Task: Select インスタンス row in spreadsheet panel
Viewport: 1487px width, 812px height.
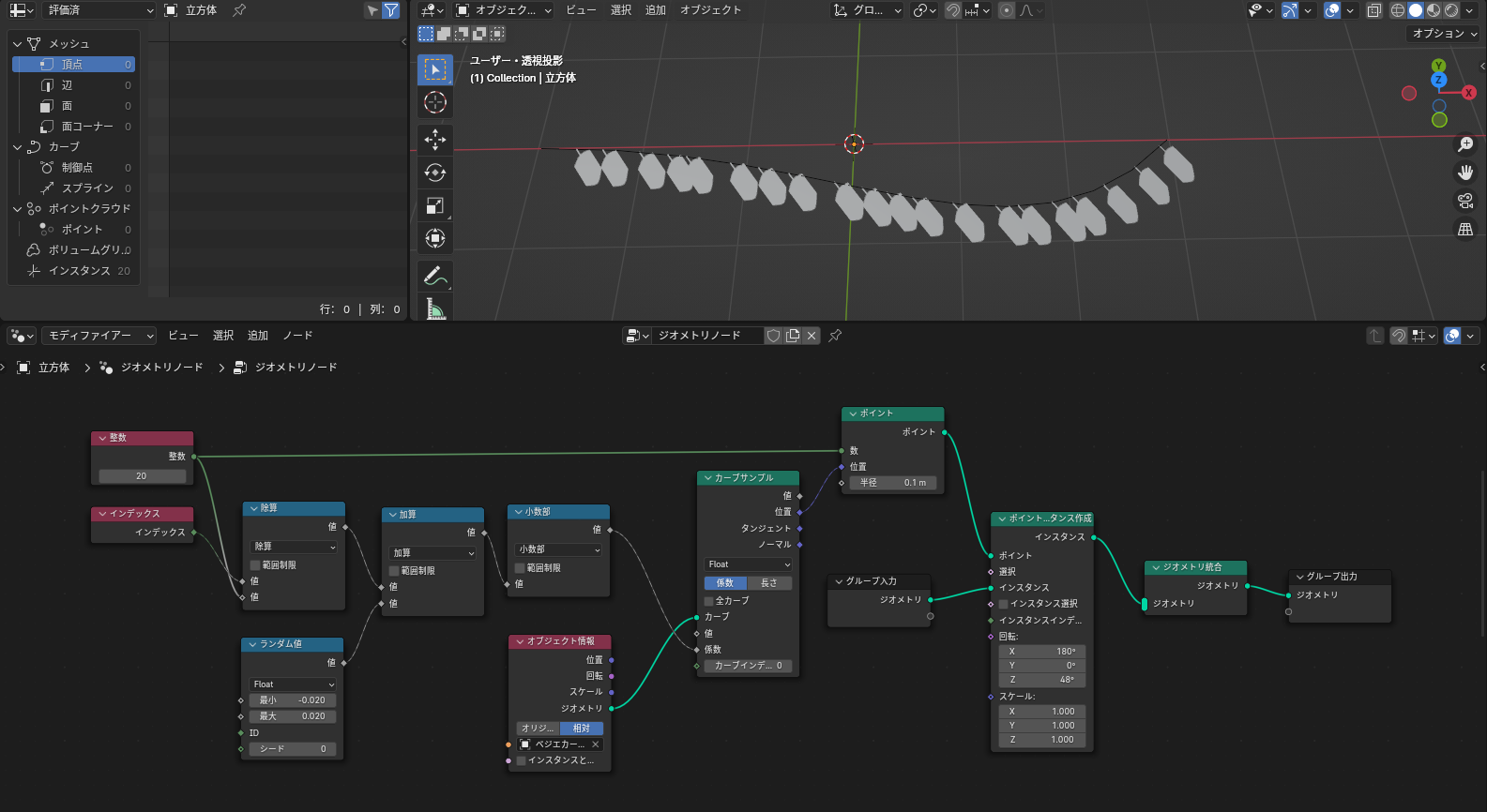Action: 79,271
